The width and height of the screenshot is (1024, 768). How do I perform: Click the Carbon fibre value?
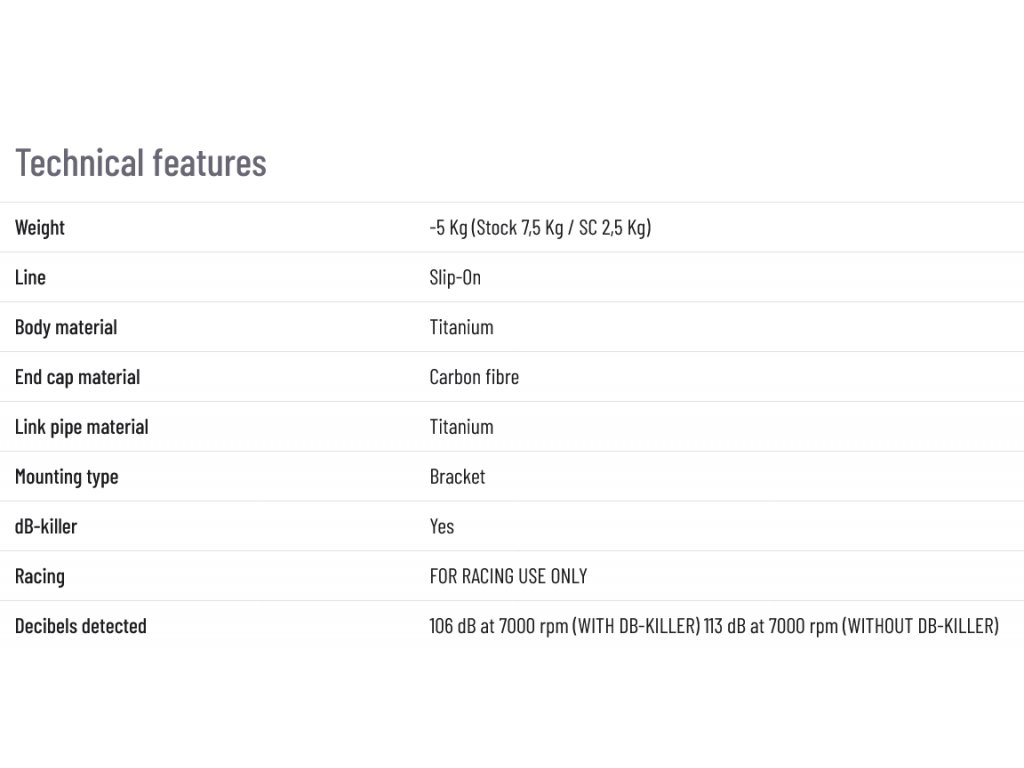pyautogui.click(x=474, y=377)
